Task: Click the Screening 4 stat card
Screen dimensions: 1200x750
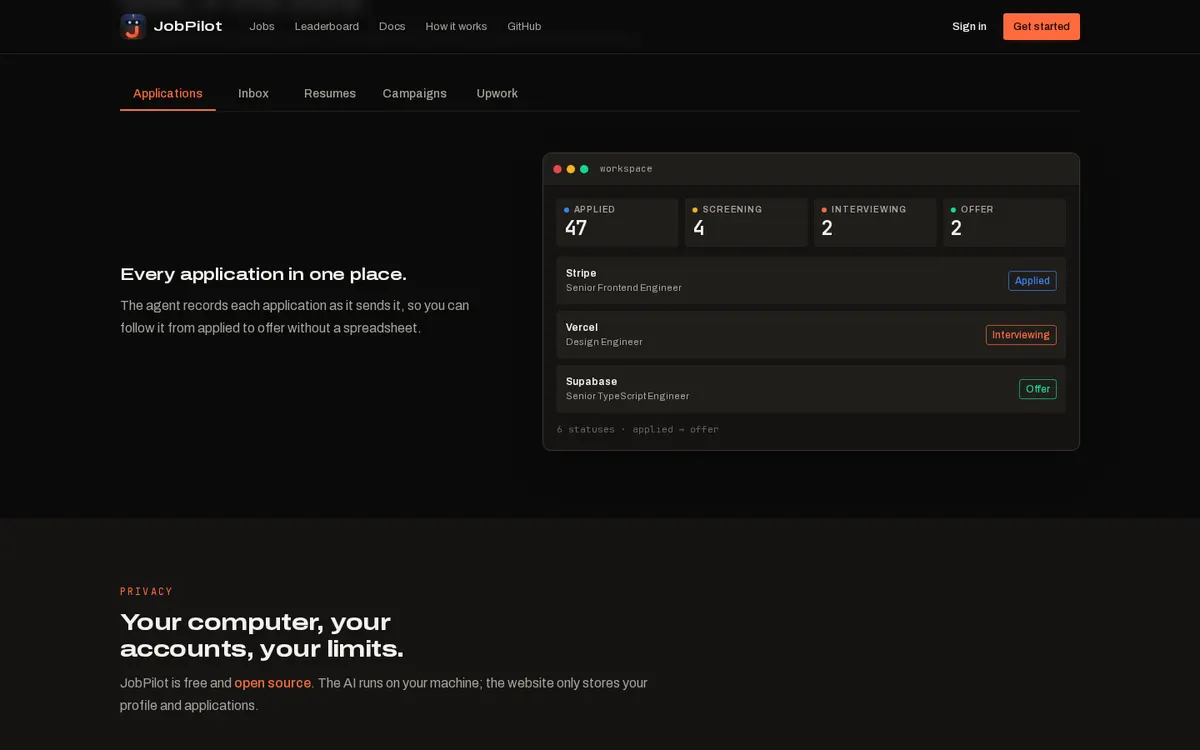Action: [x=746, y=222]
